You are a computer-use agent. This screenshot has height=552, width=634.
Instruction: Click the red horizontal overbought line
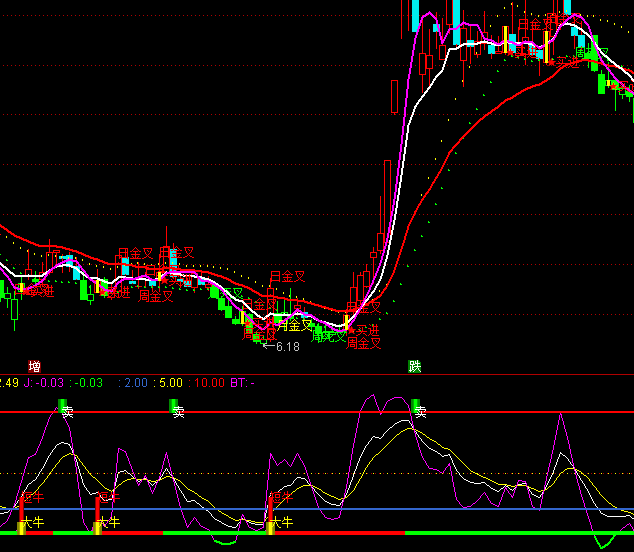click(x=300, y=412)
